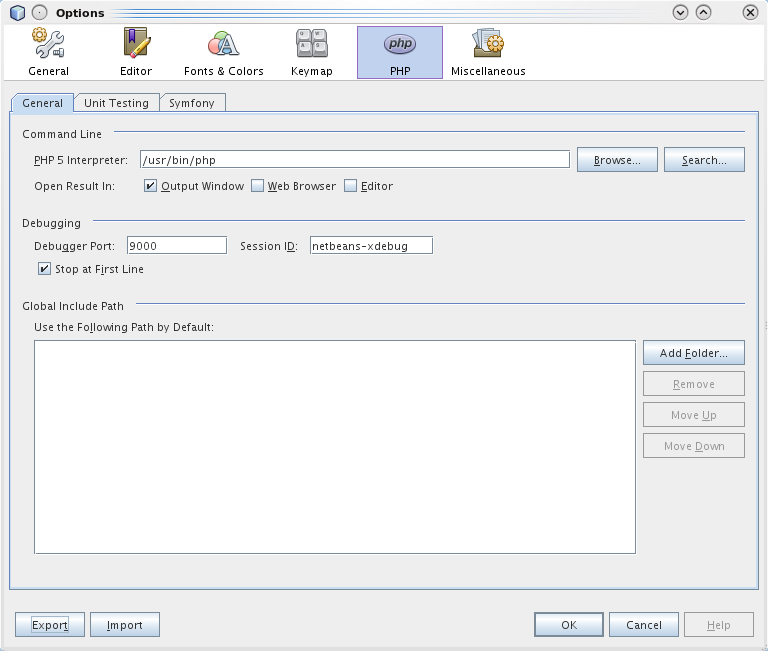The height and width of the screenshot is (651, 768).
Task: Click 'Use the Following Path by Default' label
Action: pos(124,327)
